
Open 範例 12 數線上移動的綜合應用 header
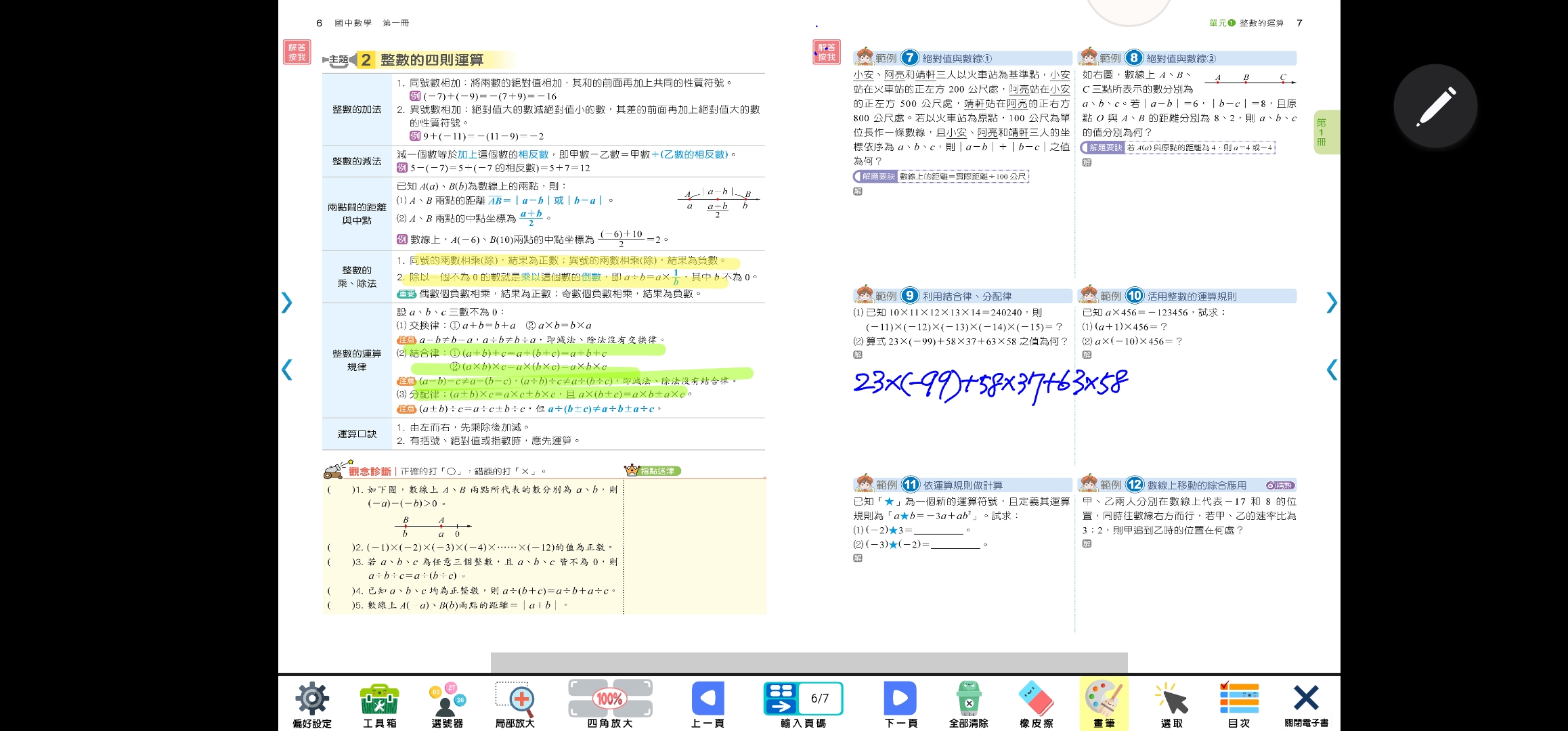(1188, 485)
